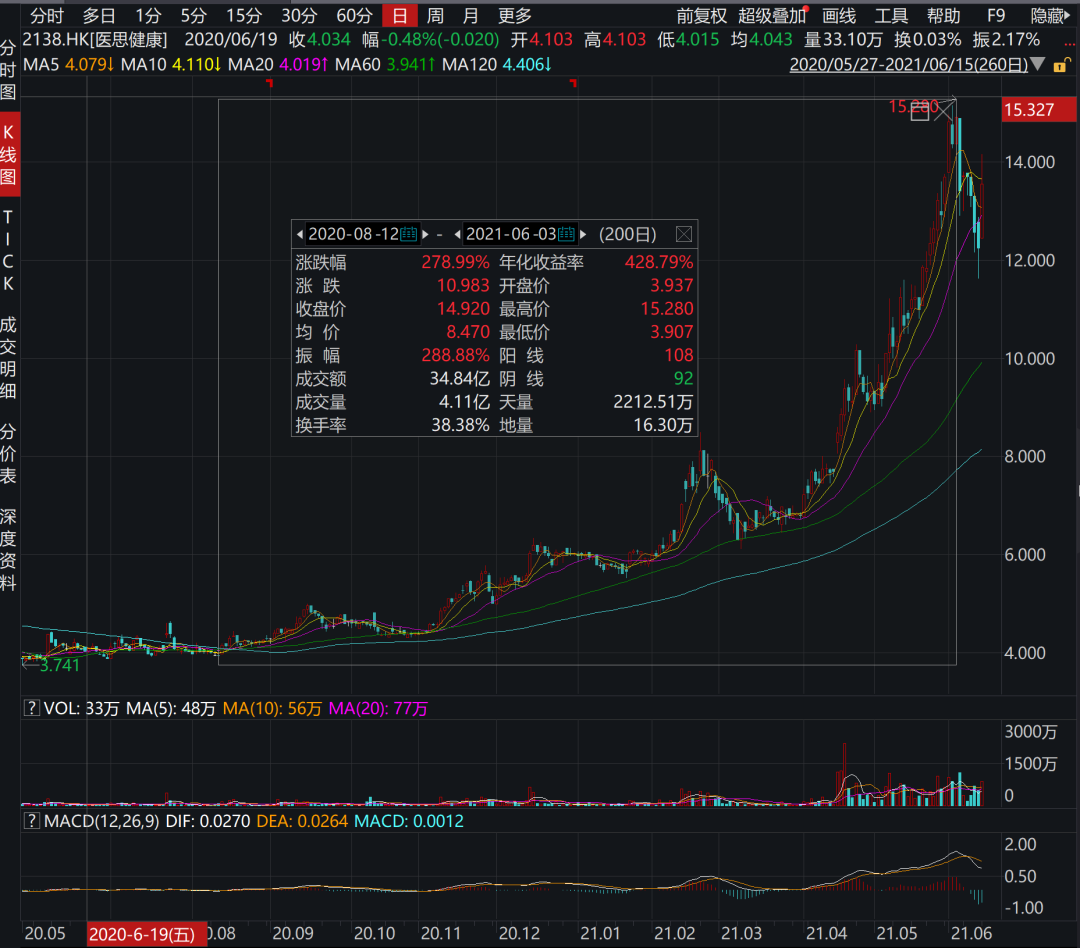The image size is (1080, 948).
Task: Click the MACD(12,26,9) indicator label
Action: pos(101,821)
